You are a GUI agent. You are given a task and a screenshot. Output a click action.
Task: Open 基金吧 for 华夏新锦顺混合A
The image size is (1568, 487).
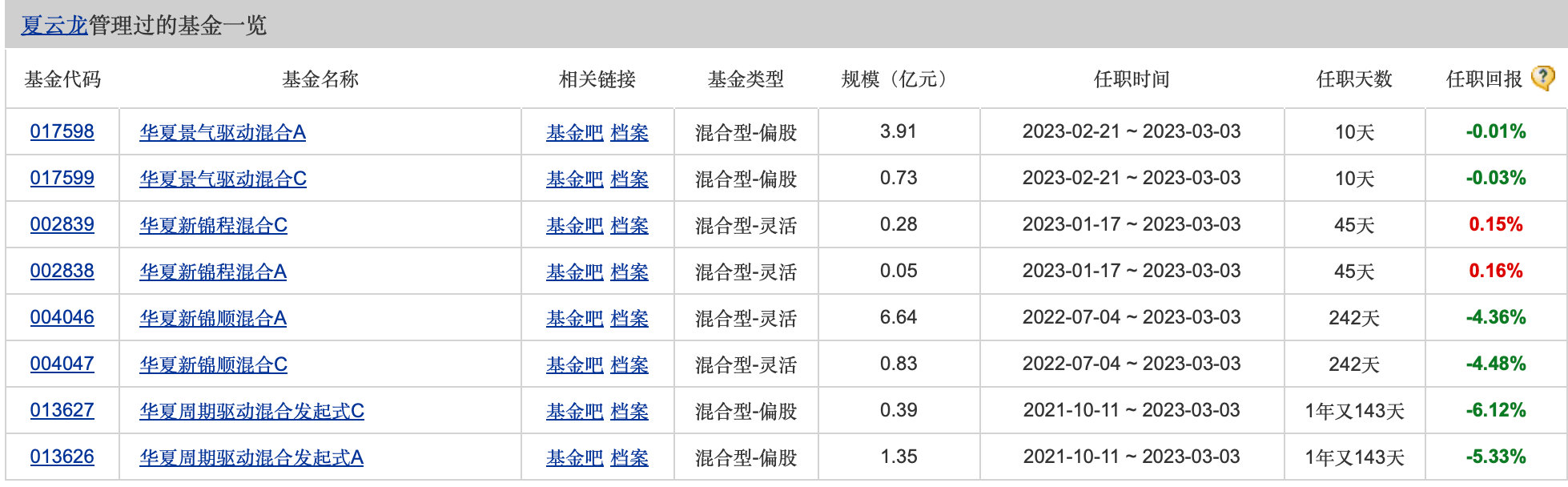(x=575, y=318)
